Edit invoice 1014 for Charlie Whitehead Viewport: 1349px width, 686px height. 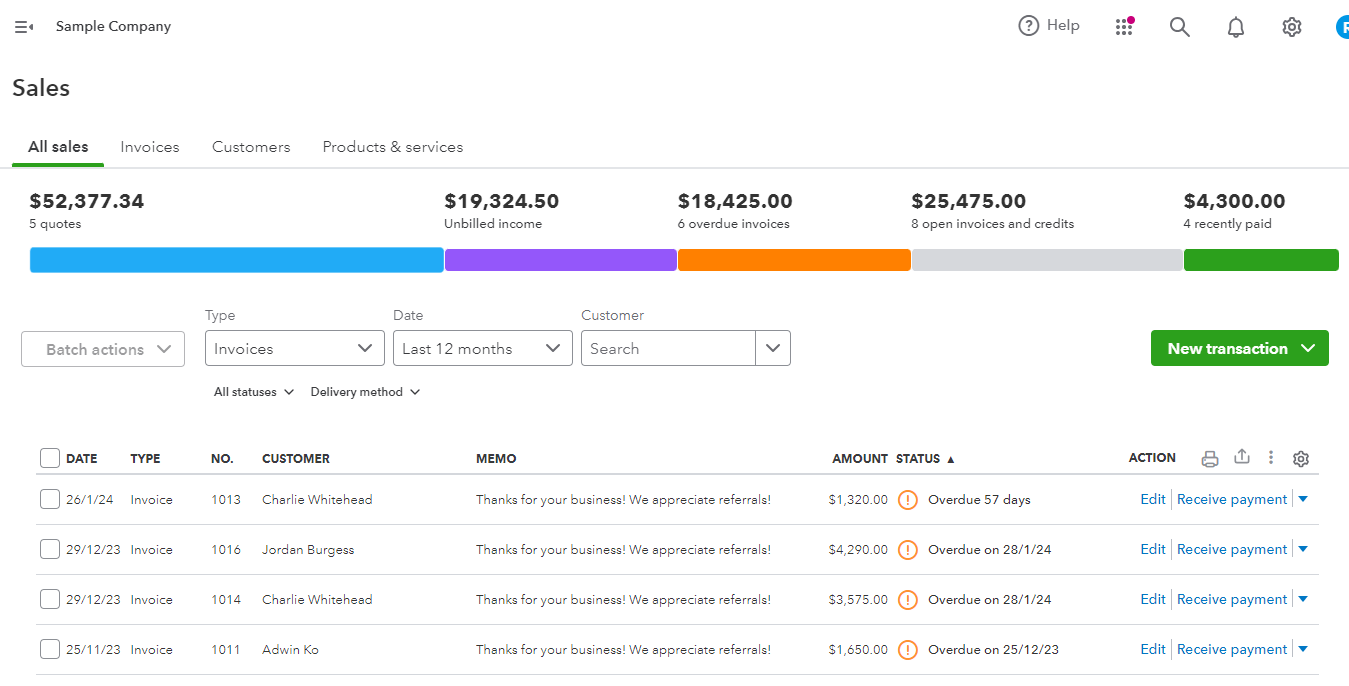coord(1152,598)
